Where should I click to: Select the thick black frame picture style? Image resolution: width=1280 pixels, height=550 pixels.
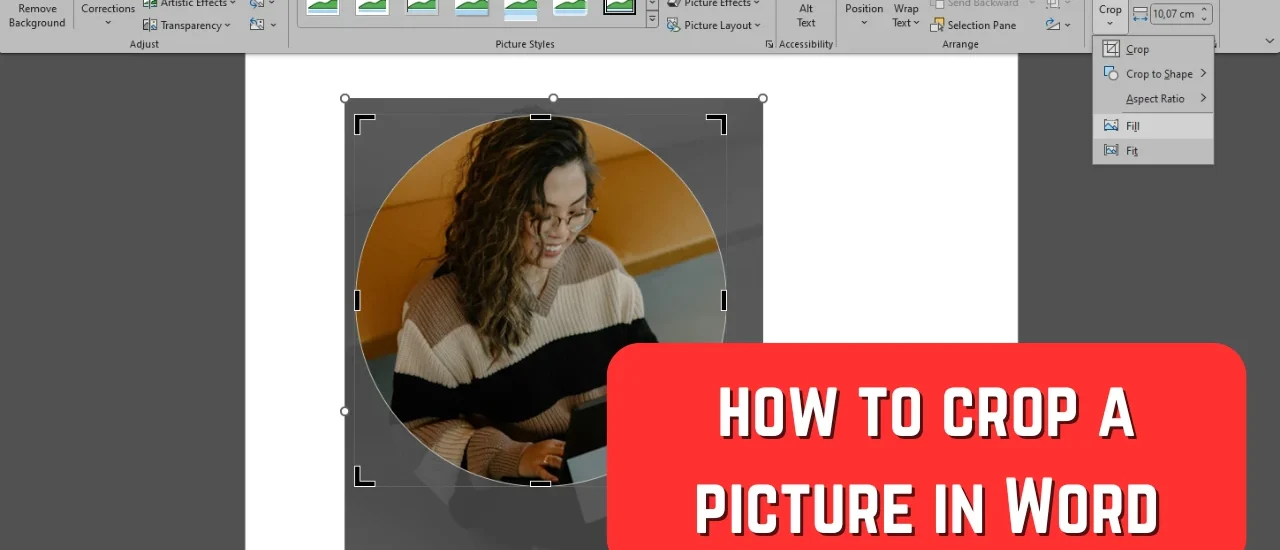coord(620,6)
